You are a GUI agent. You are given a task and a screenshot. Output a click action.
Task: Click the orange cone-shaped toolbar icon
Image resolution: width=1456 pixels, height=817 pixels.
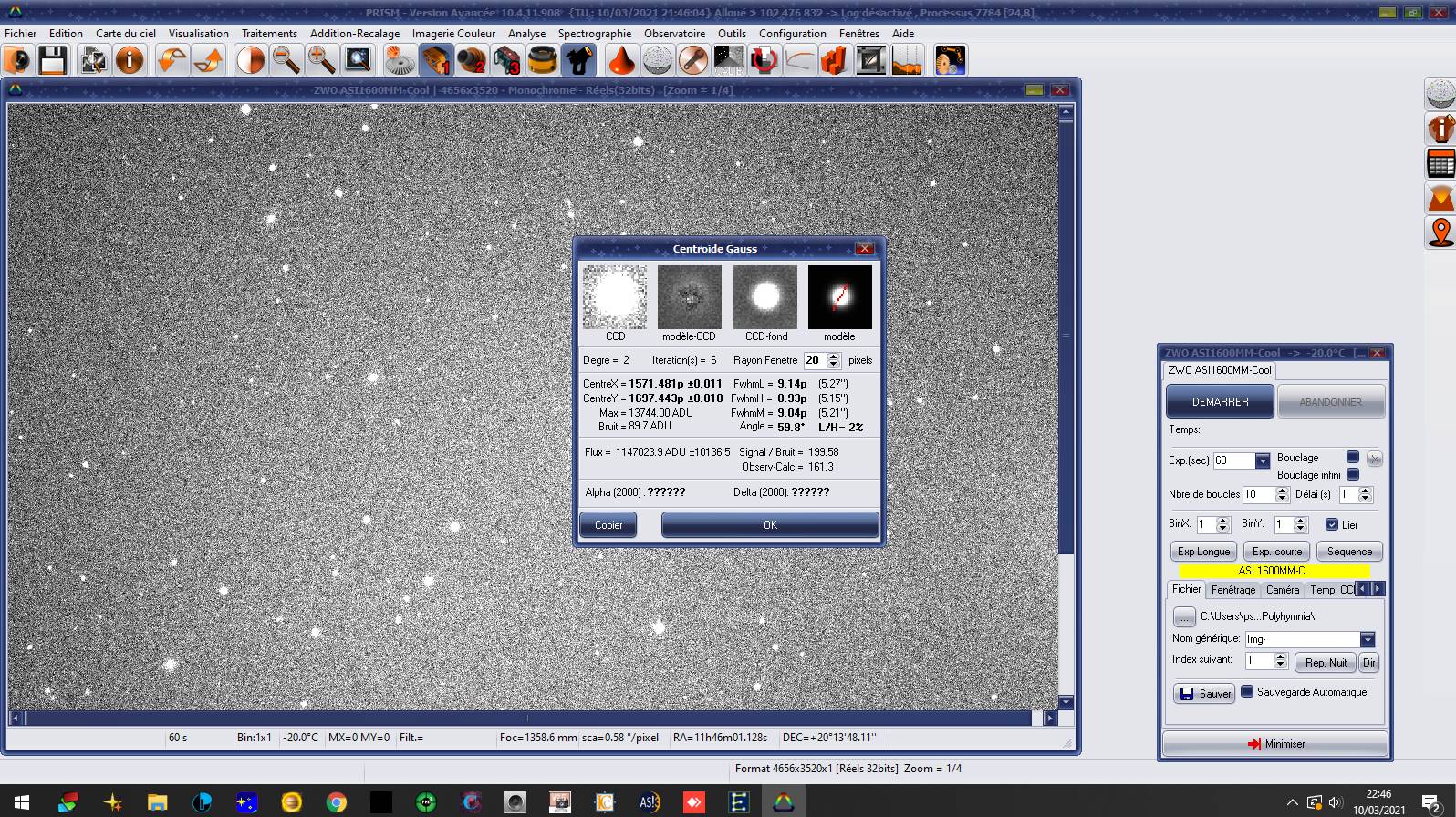pos(621,60)
